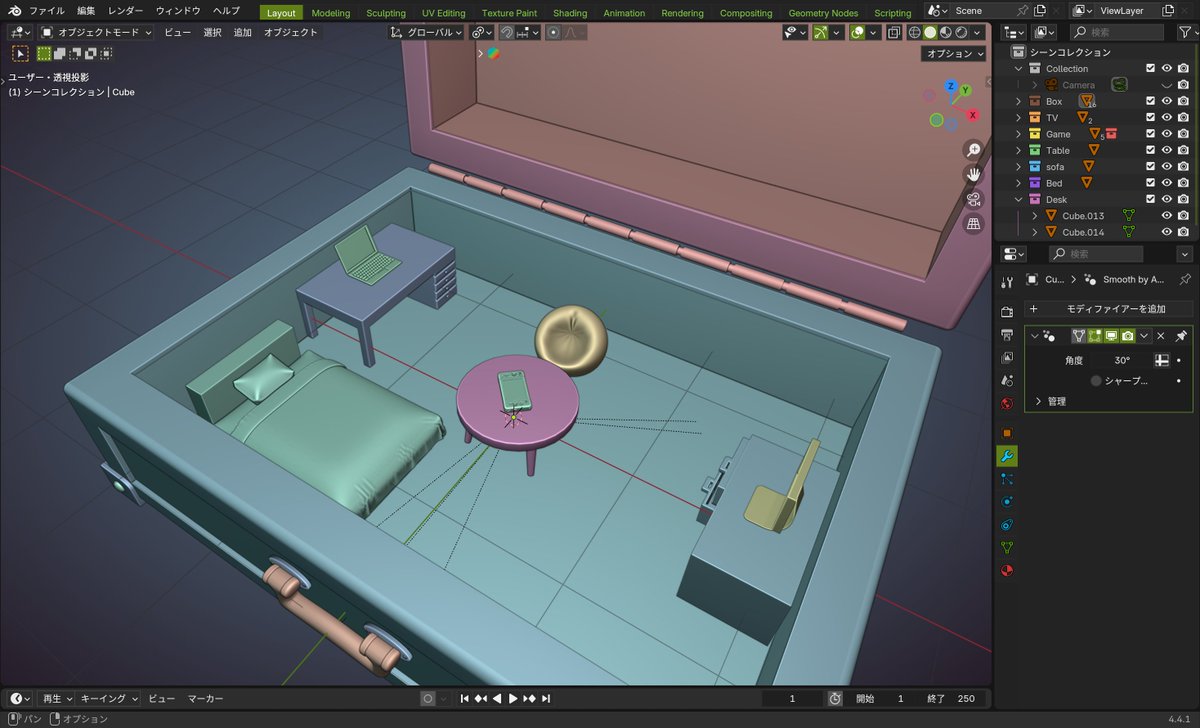This screenshot has width=1200, height=728.
Task: Toggle proportional editing button
Action: pos(553,32)
